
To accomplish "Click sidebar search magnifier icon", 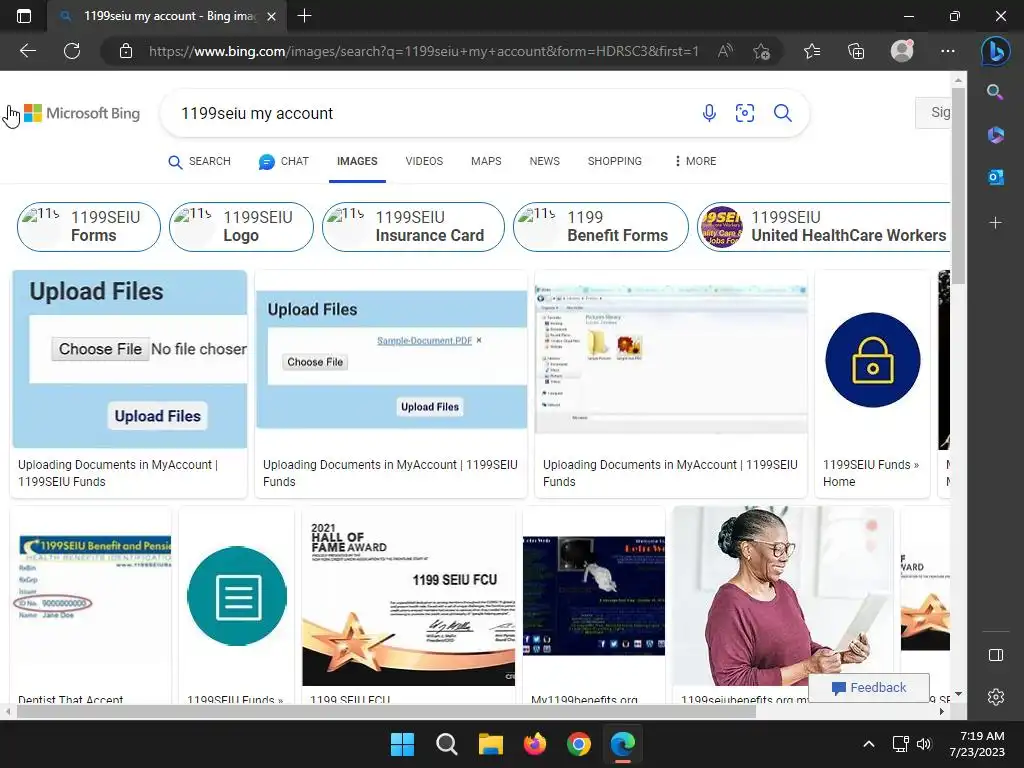I will pyautogui.click(x=995, y=92).
